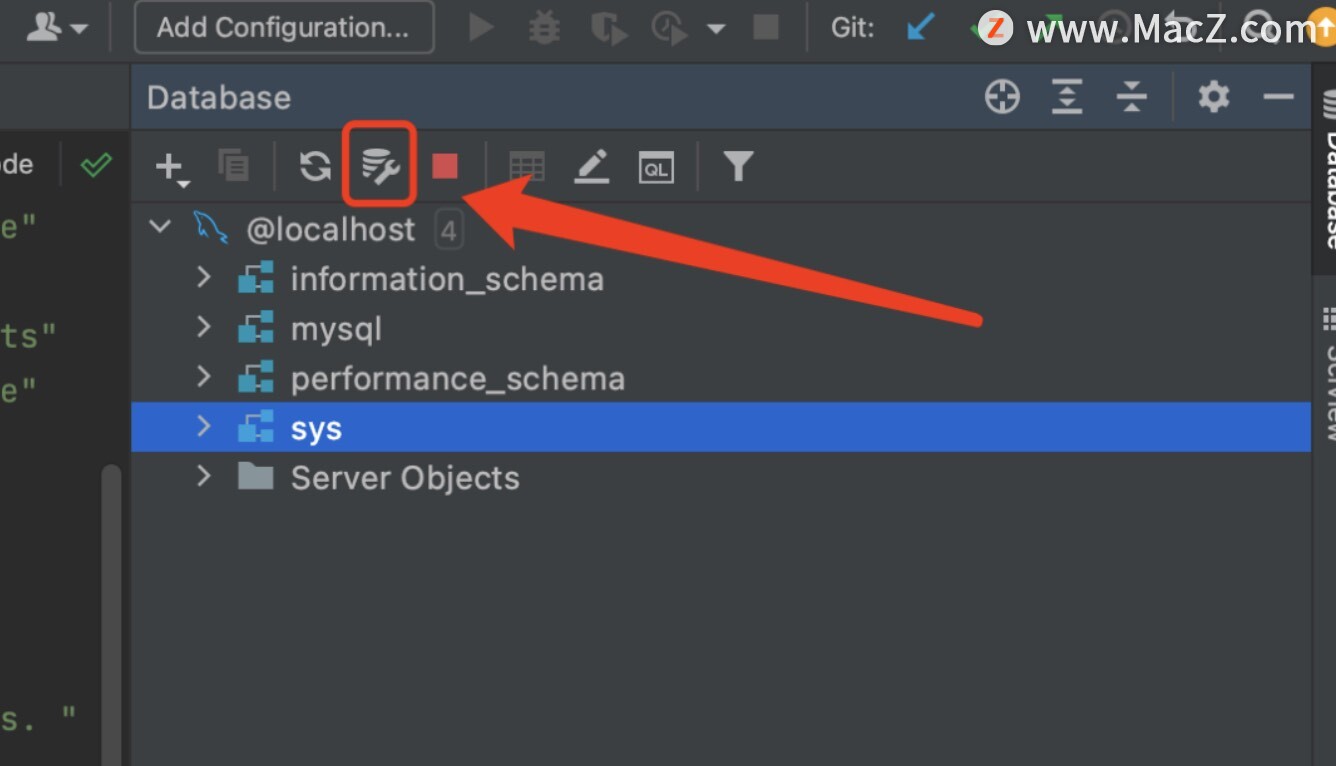1336x766 pixels.
Task: Click the target locate icon in Database header
Action: click(1002, 97)
